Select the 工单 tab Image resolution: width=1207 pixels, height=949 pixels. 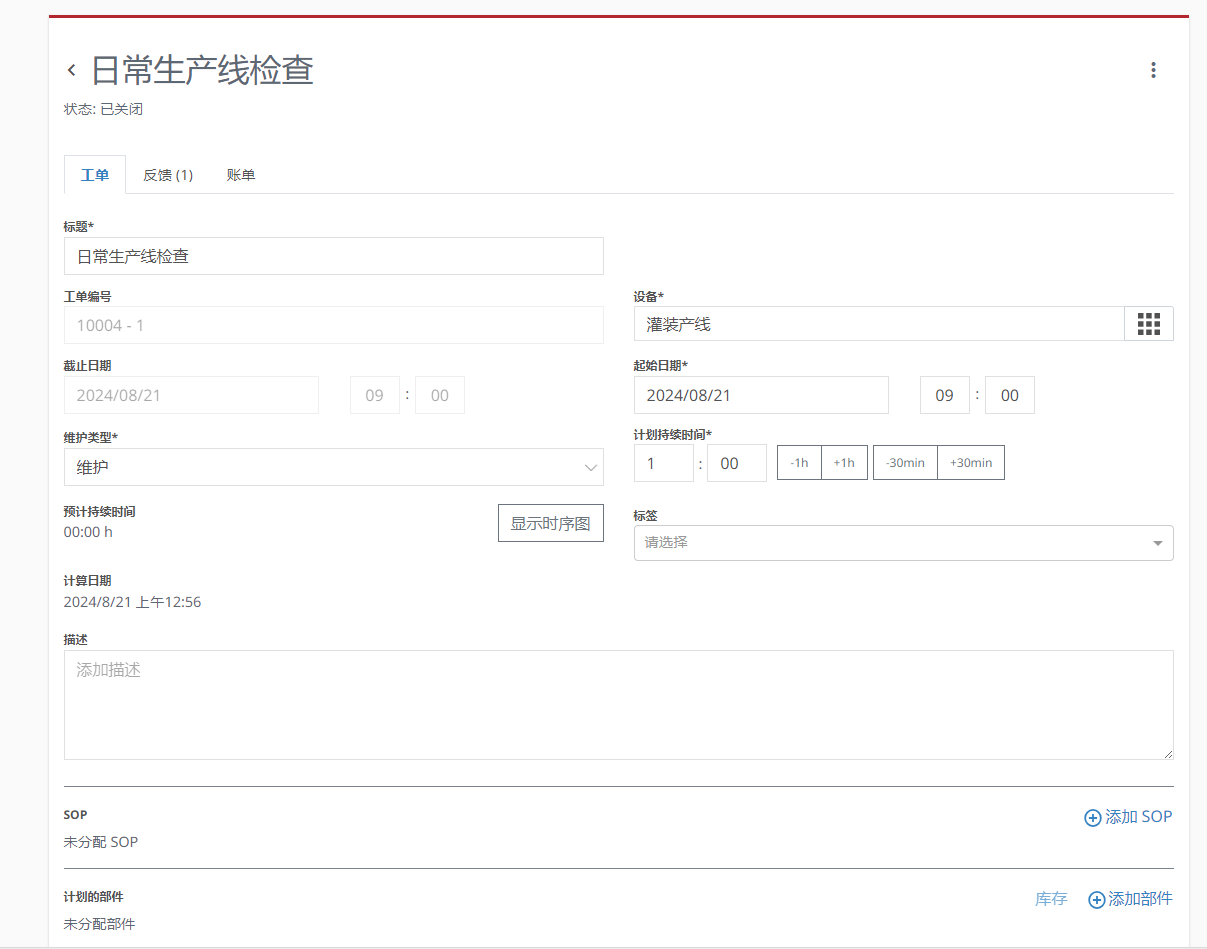[x=94, y=174]
